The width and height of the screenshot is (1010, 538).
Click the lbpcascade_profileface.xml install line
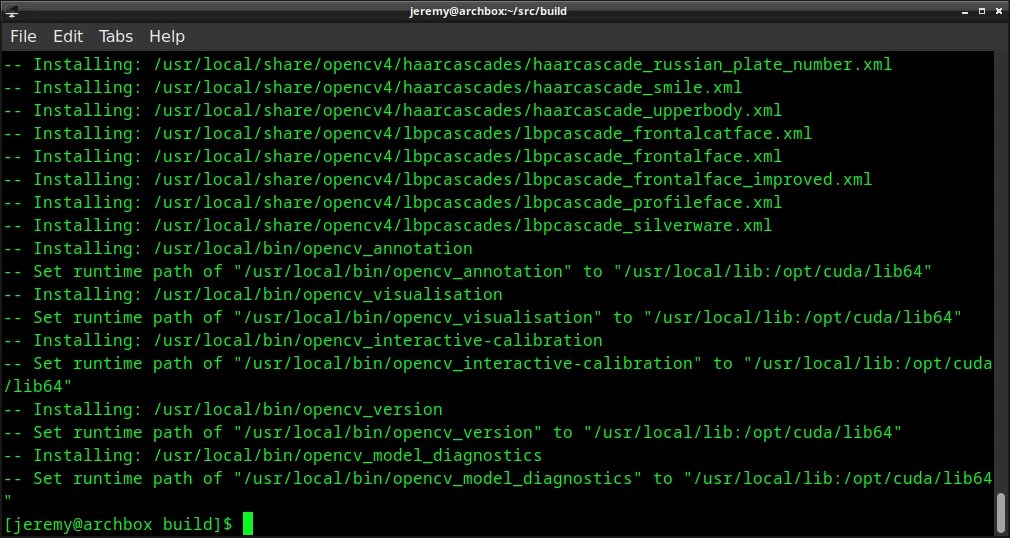tap(393, 202)
